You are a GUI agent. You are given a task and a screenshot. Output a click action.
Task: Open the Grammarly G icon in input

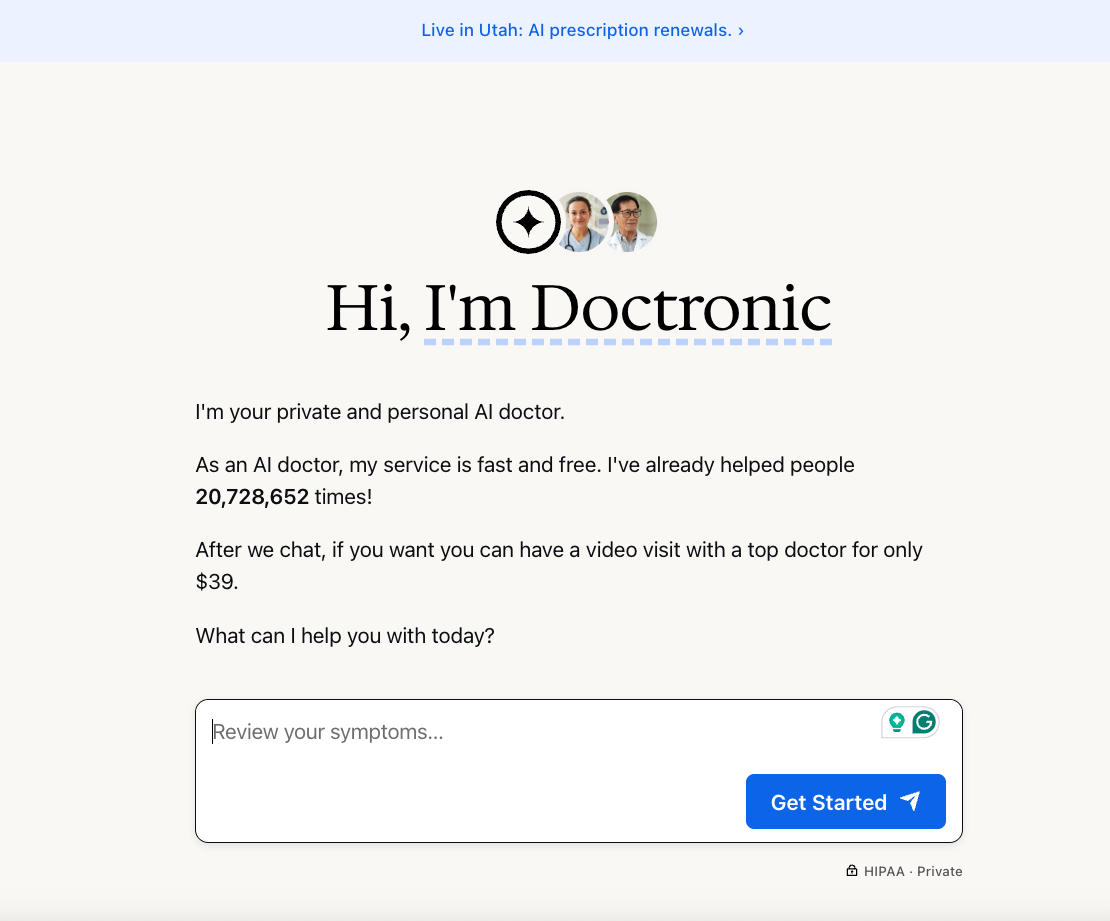pyautogui.click(x=924, y=722)
